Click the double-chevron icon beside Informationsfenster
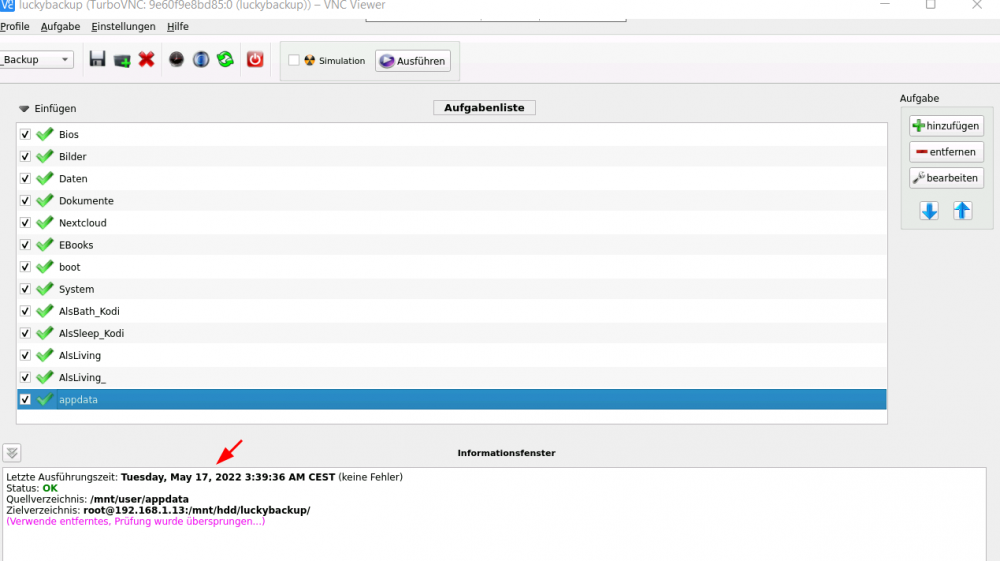 11,453
